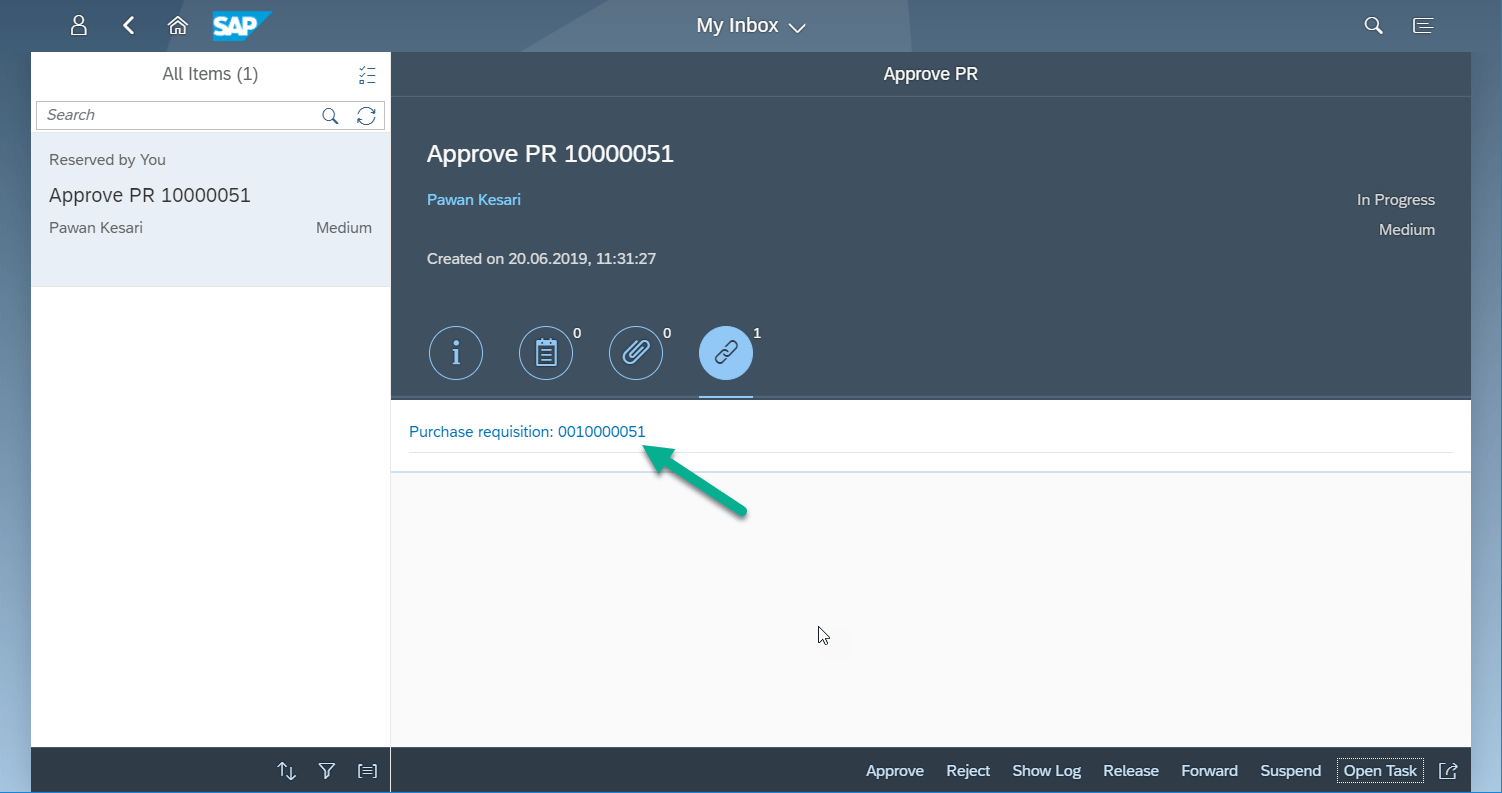Open the Information tab icon for the task

point(456,353)
